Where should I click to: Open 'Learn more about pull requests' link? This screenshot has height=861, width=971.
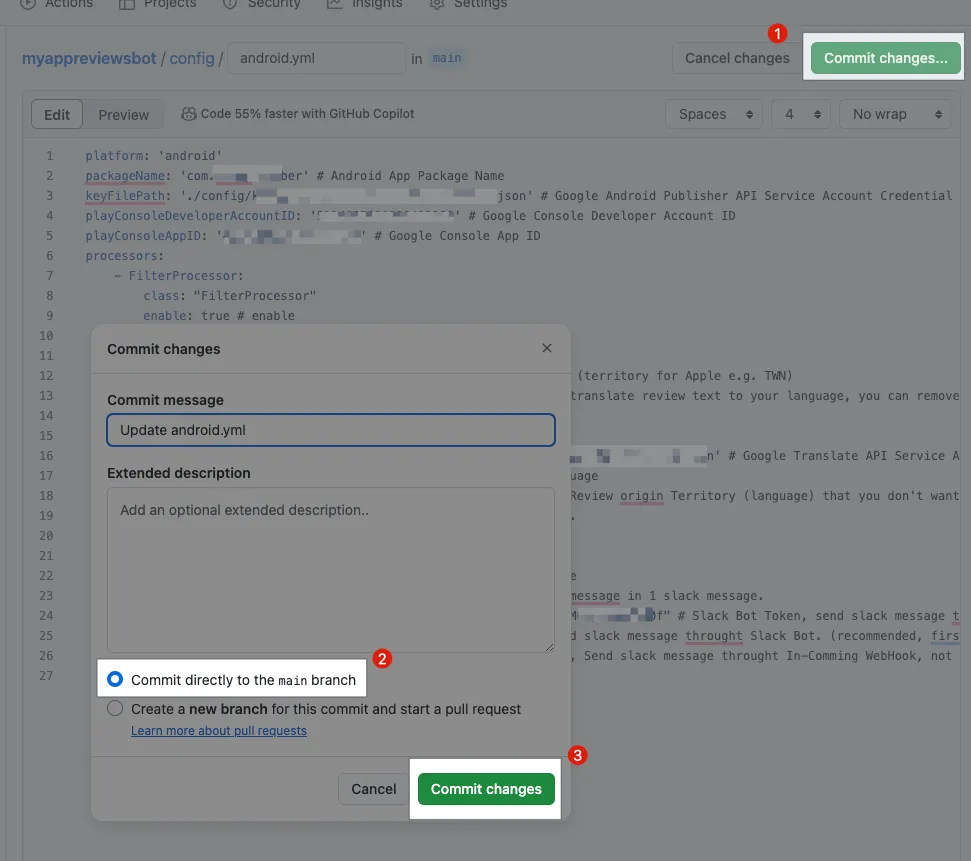219,731
